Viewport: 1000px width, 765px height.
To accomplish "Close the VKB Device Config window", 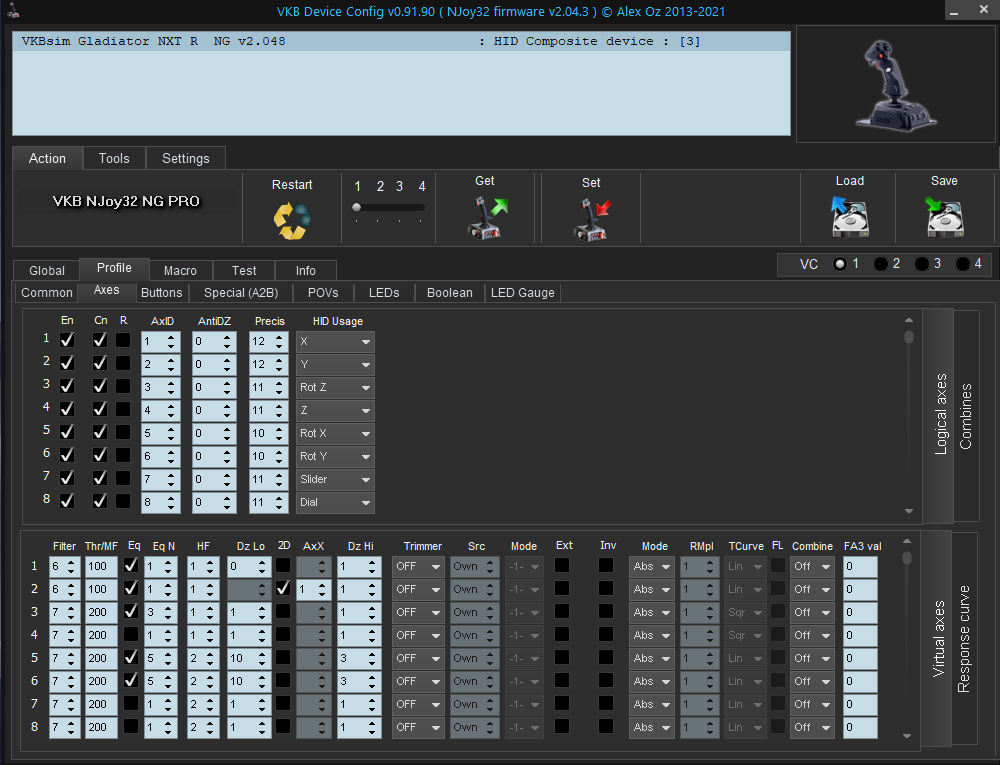I will pos(984,11).
